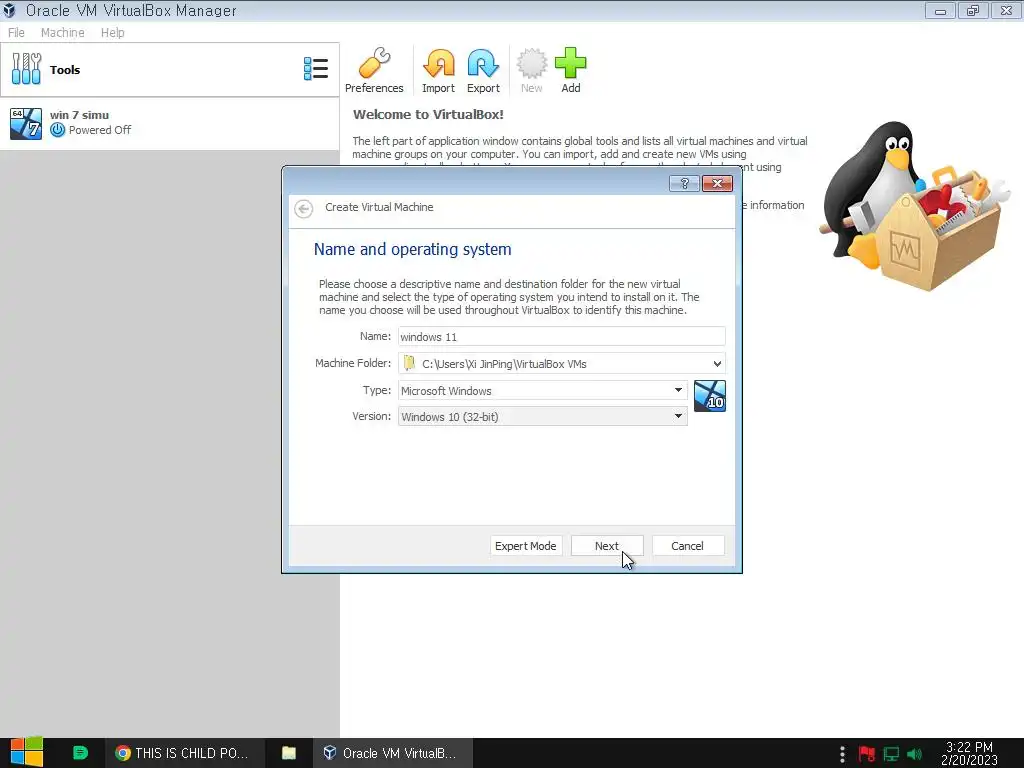Click the network monitor tray icon
The image size is (1024, 768).
coord(891,754)
